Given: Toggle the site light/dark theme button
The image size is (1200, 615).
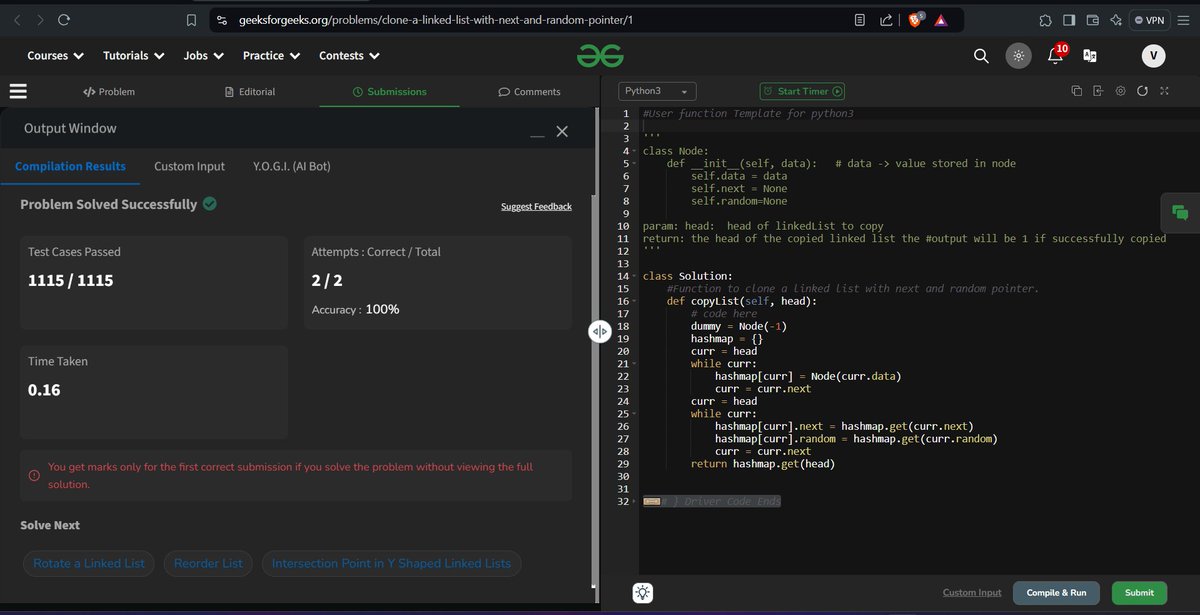Looking at the screenshot, I should pos(1018,56).
